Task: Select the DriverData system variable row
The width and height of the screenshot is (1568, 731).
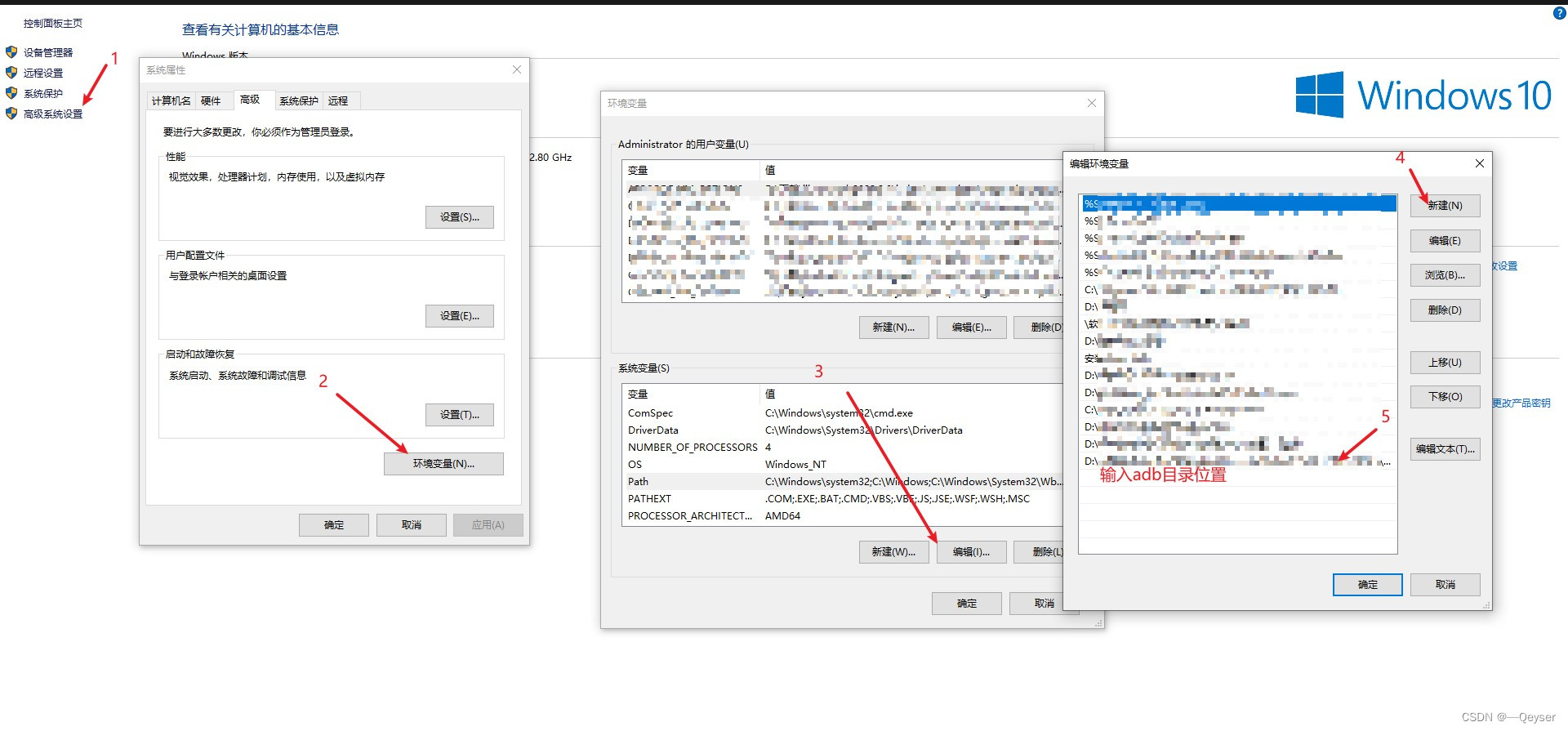Action: pos(843,430)
